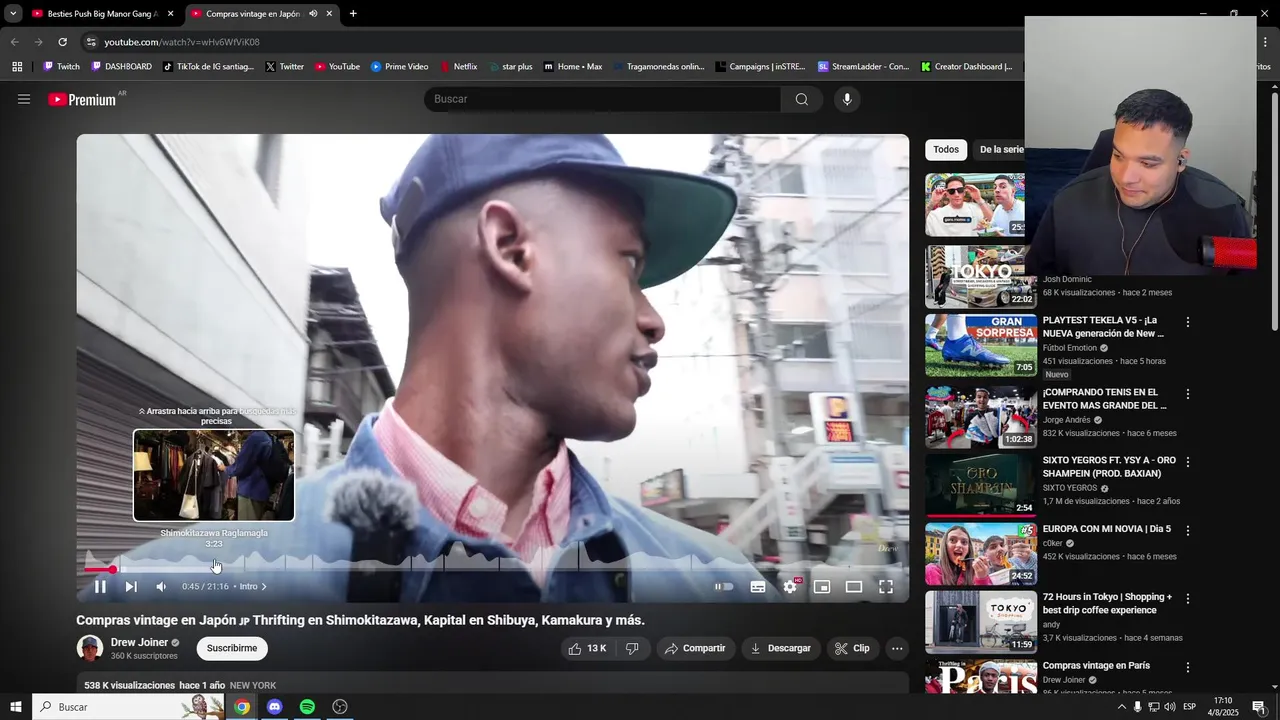
Task: Open the system volume tray icon
Action: point(1170,707)
